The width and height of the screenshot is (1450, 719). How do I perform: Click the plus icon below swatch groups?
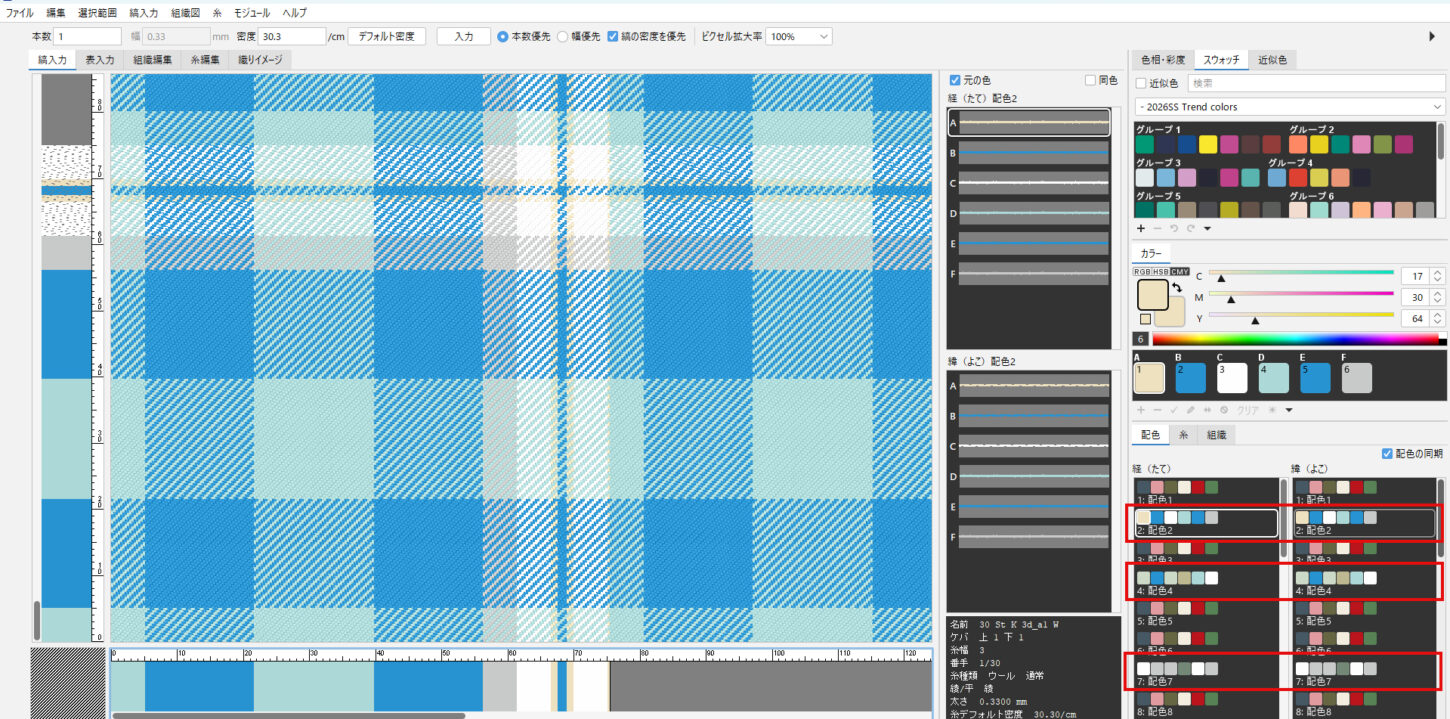click(1141, 228)
